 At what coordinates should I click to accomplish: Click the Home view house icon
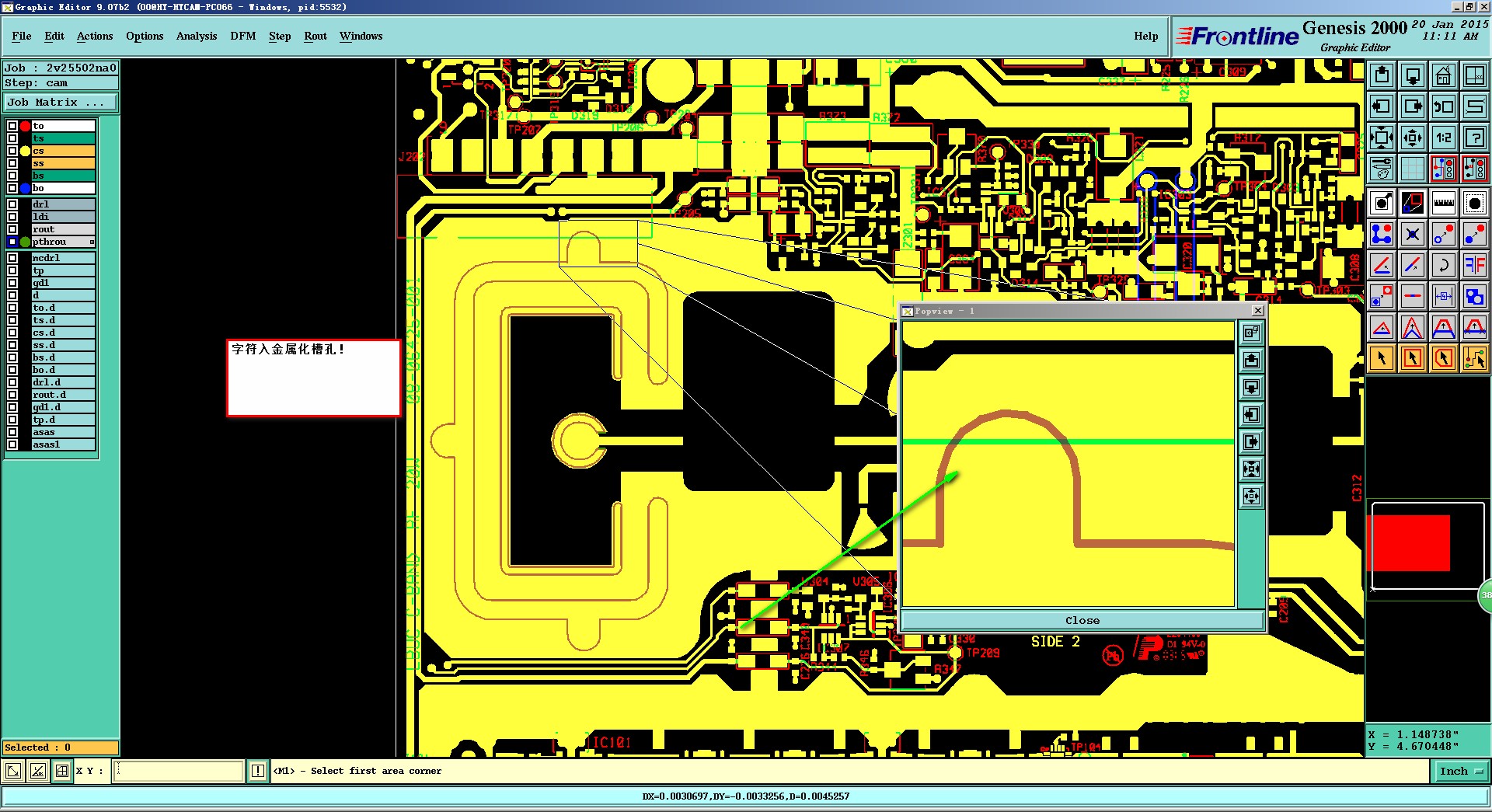pyautogui.click(x=1443, y=75)
